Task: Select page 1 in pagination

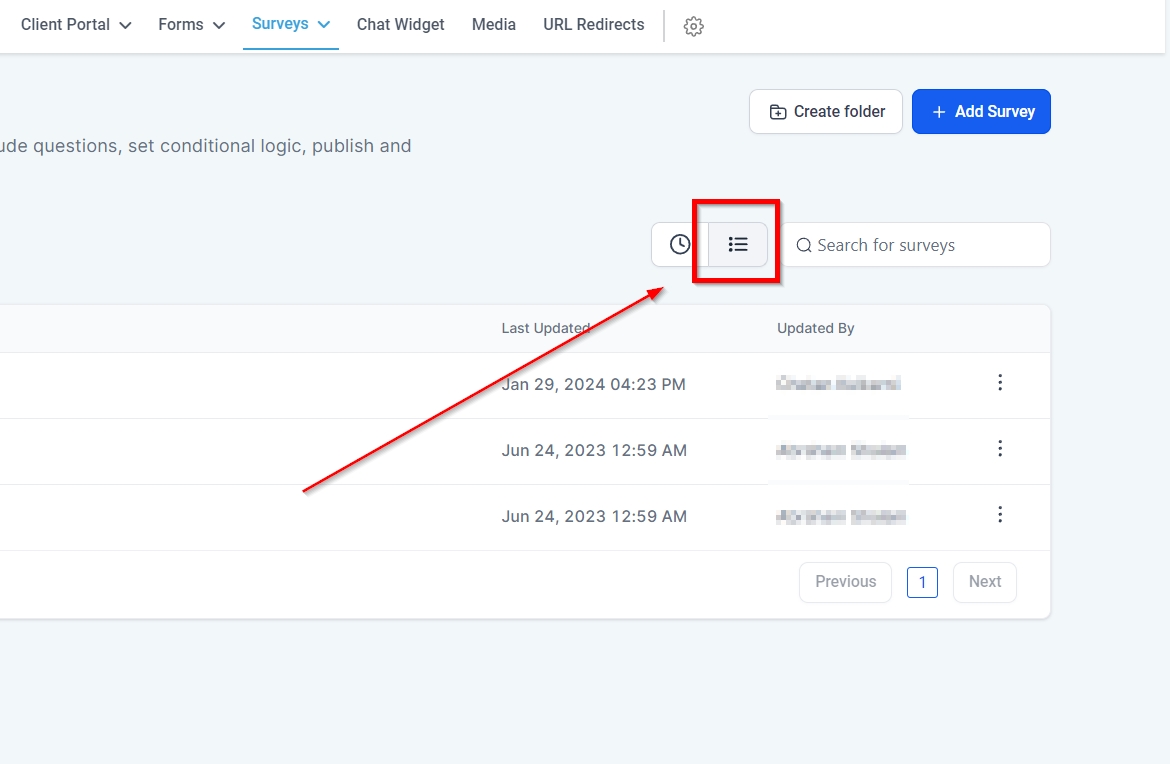Action: tap(922, 582)
